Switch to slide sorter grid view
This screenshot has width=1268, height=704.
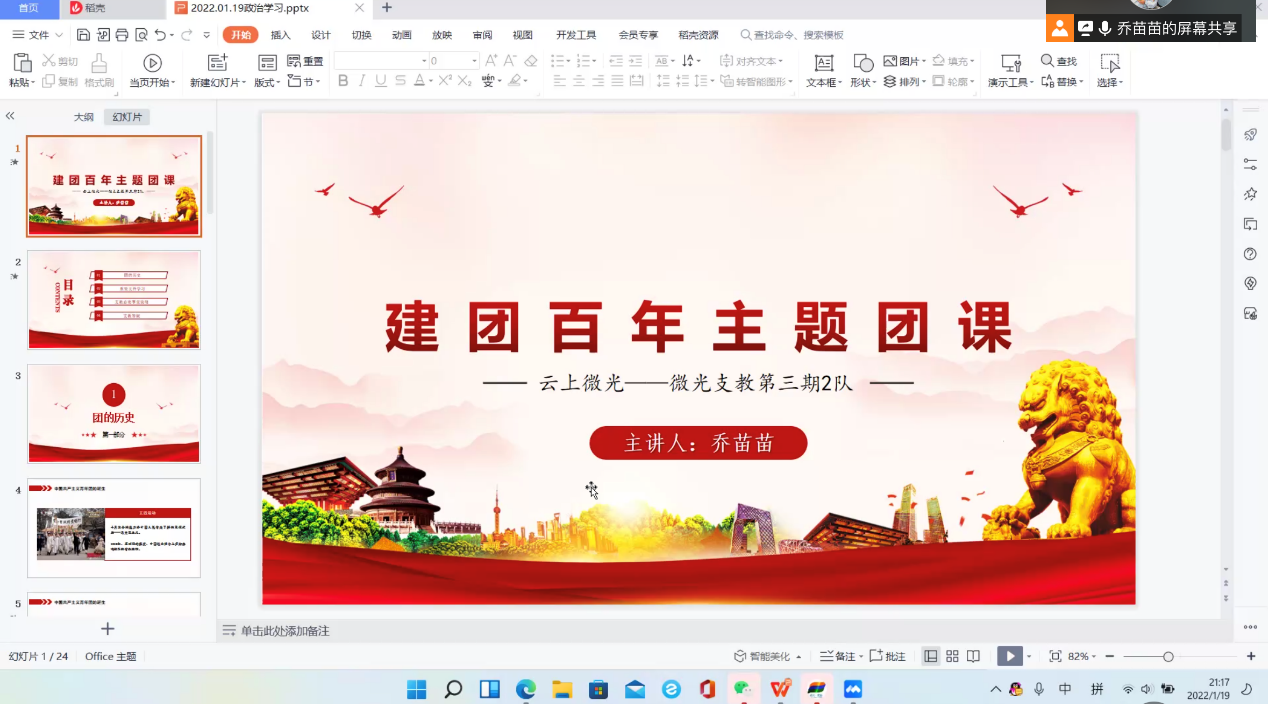[x=952, y=656]
